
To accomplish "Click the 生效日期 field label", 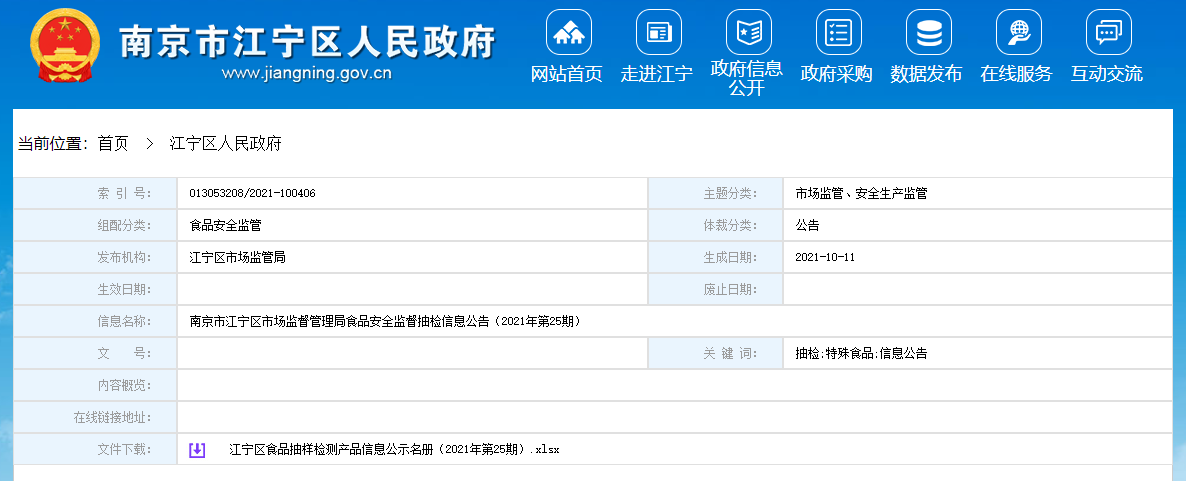I will coord(124,290).
